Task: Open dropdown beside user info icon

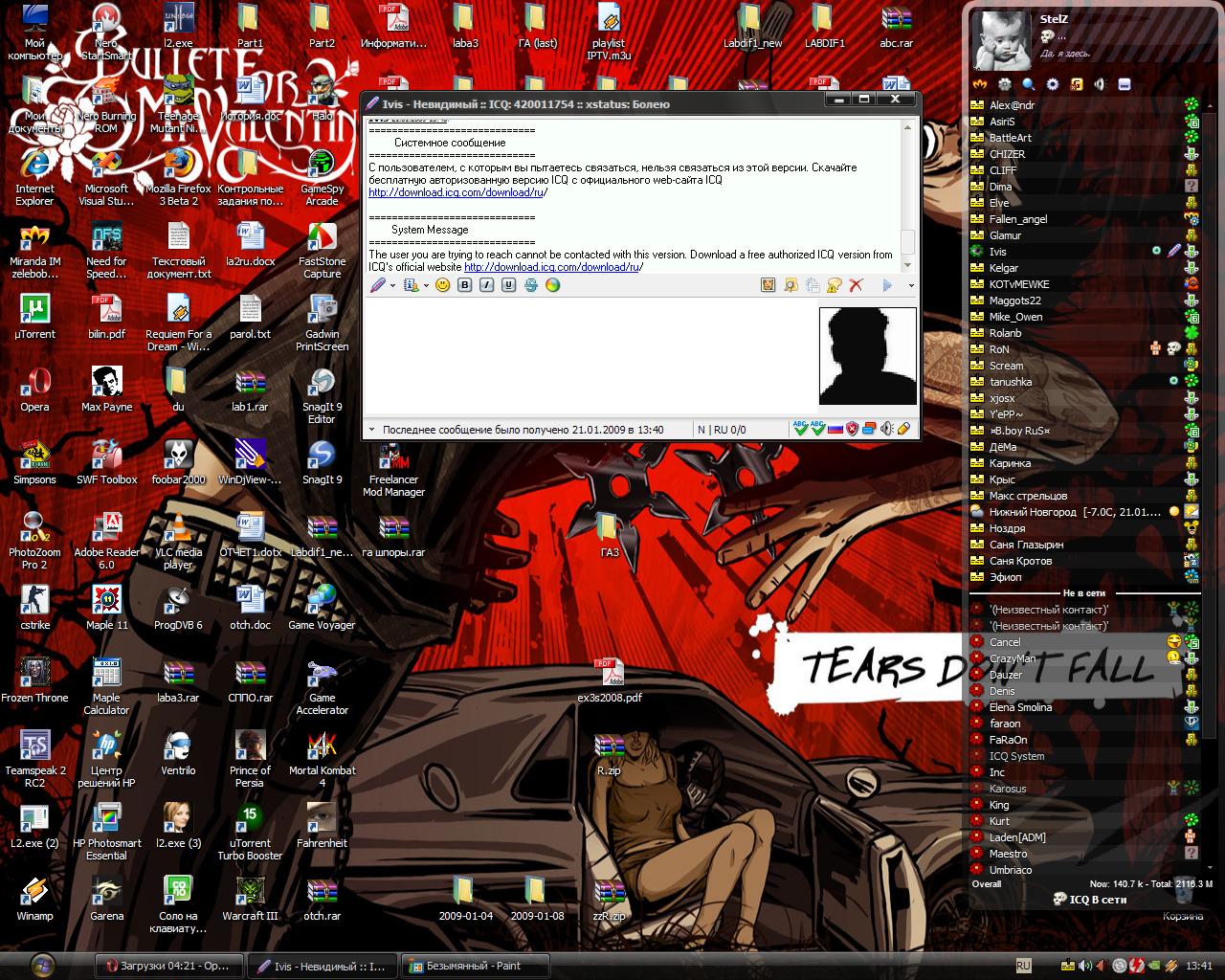Action: [x=426, y=285]
